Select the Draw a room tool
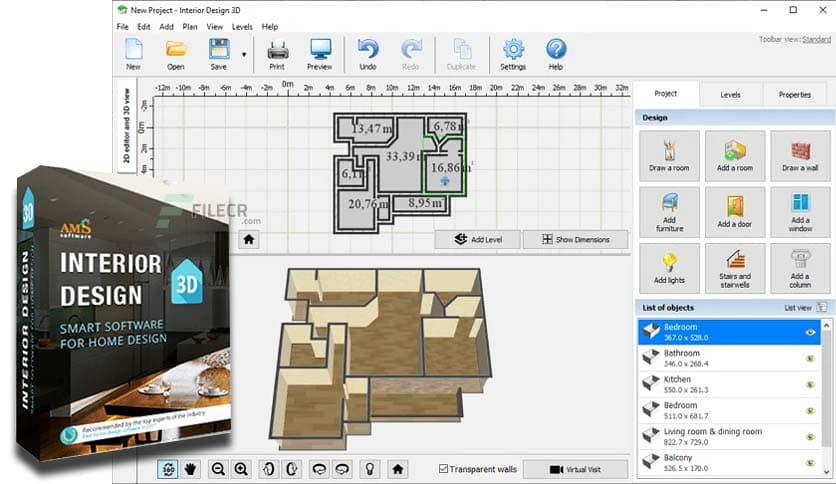Image resolution: width=836 pixels, height=484 pixels. click(x=669, y=156)
